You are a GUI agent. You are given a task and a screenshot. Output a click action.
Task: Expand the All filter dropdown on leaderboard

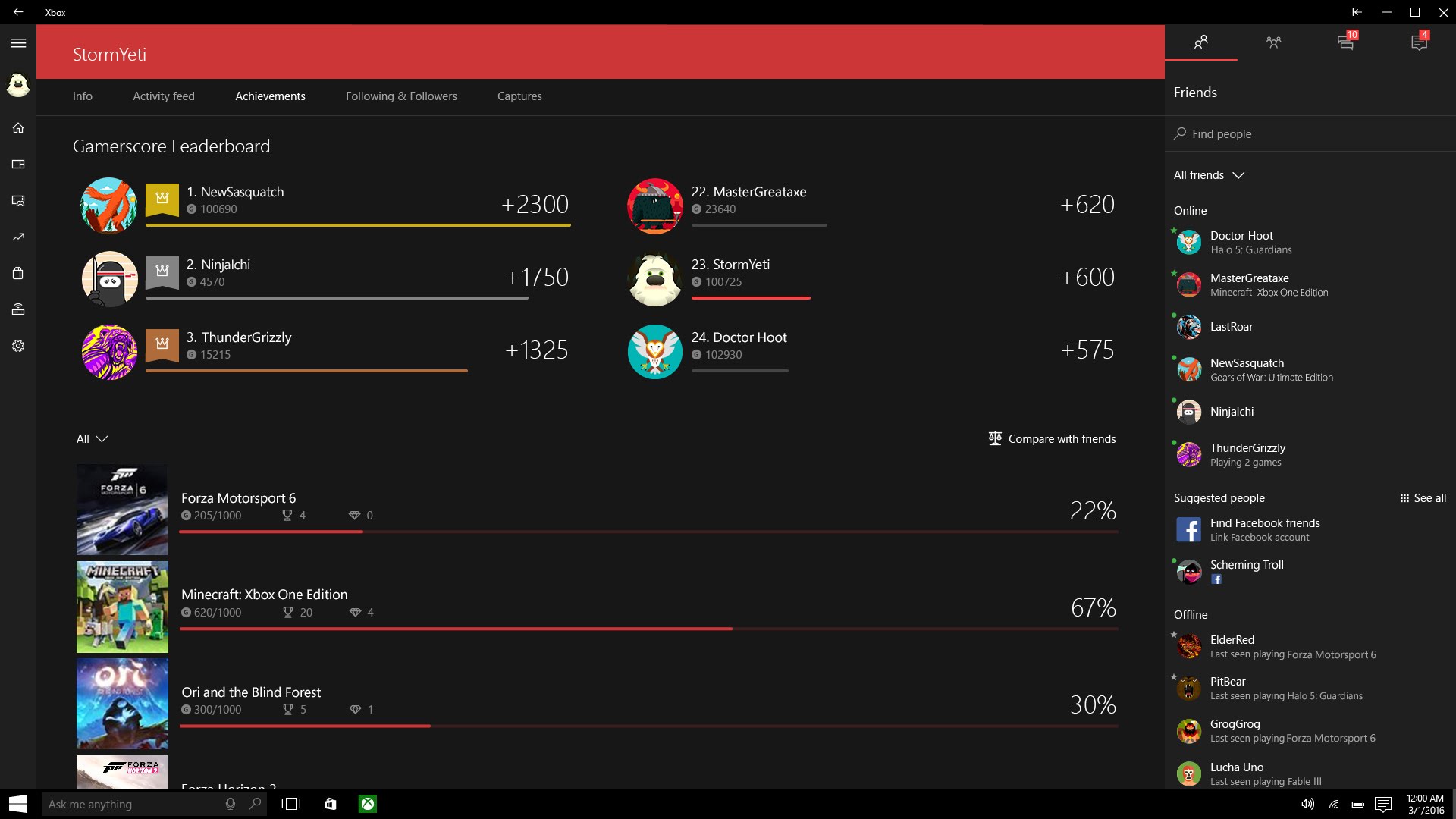pos(91,438)
